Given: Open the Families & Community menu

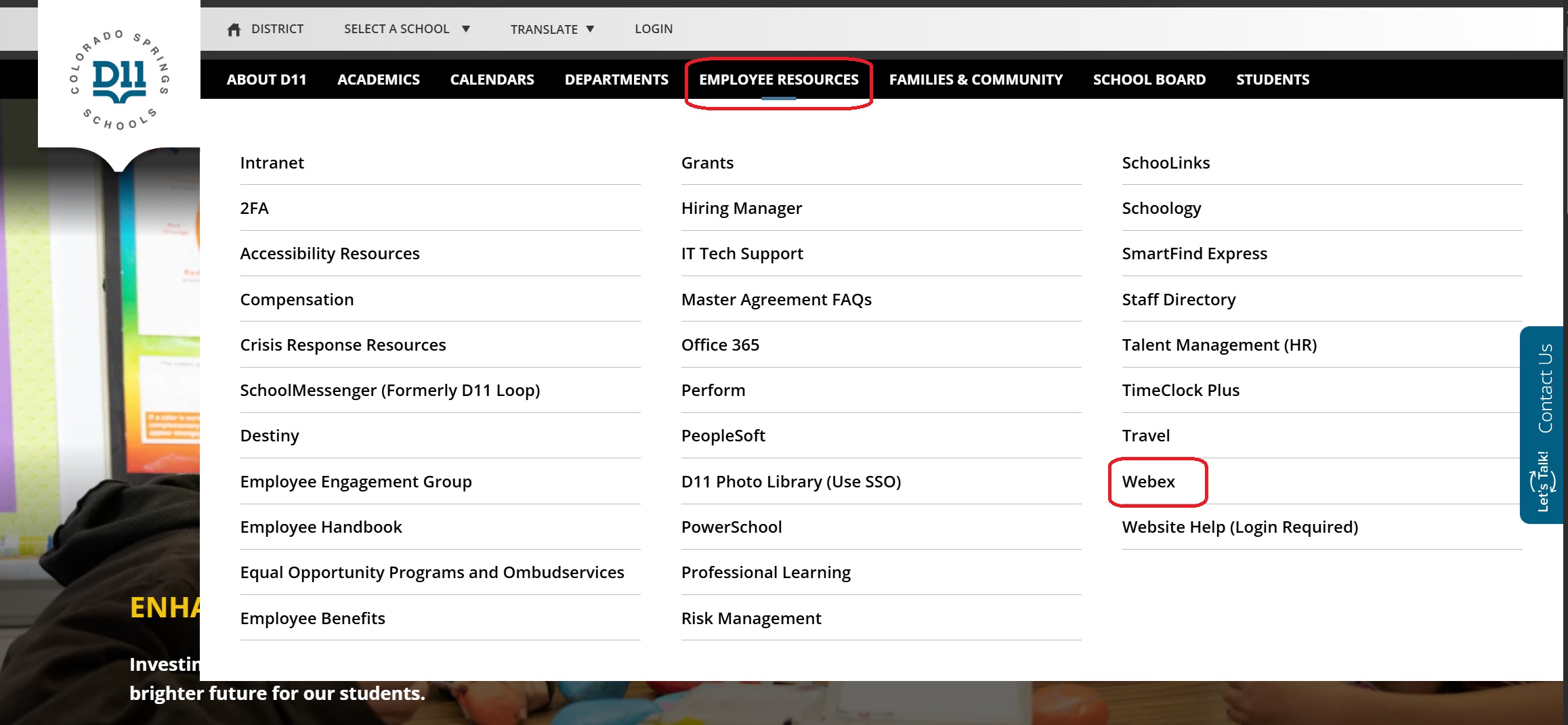Looking at the screenshot, I should click(976, 79).
